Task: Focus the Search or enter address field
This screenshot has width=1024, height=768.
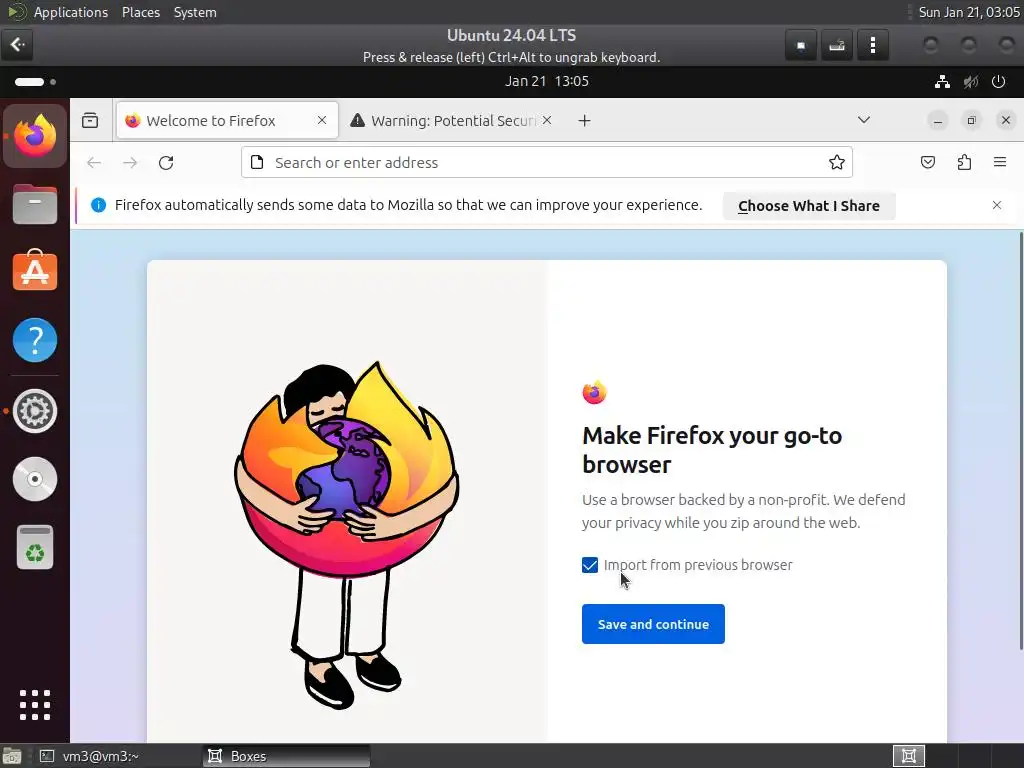Action: click(547, 163)
